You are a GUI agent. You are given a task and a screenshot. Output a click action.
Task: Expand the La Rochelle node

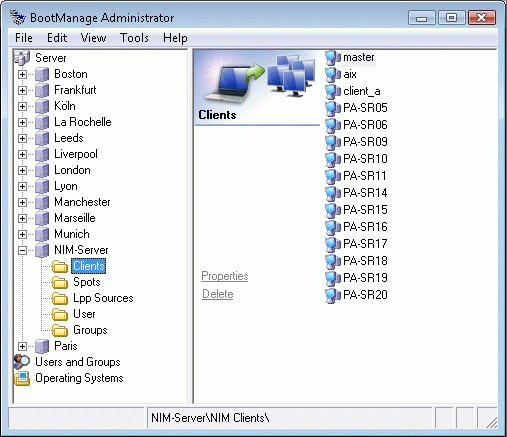[x=22, y=122]
